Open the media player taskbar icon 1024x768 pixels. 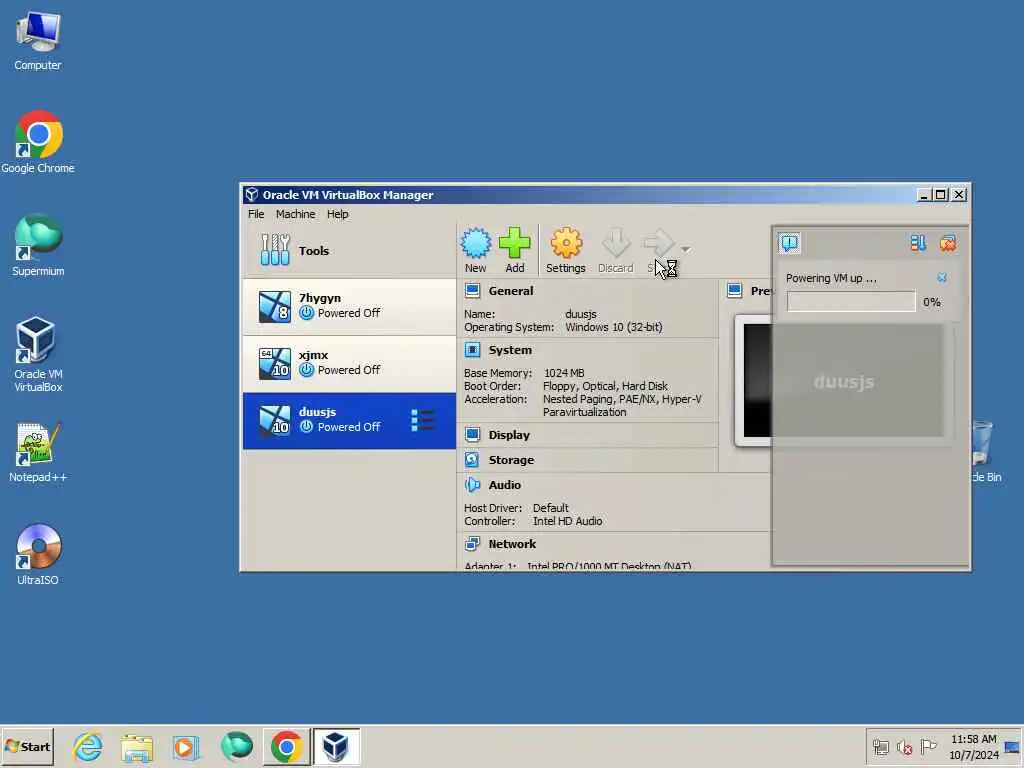pyautogui.click(x=185, y=747)
